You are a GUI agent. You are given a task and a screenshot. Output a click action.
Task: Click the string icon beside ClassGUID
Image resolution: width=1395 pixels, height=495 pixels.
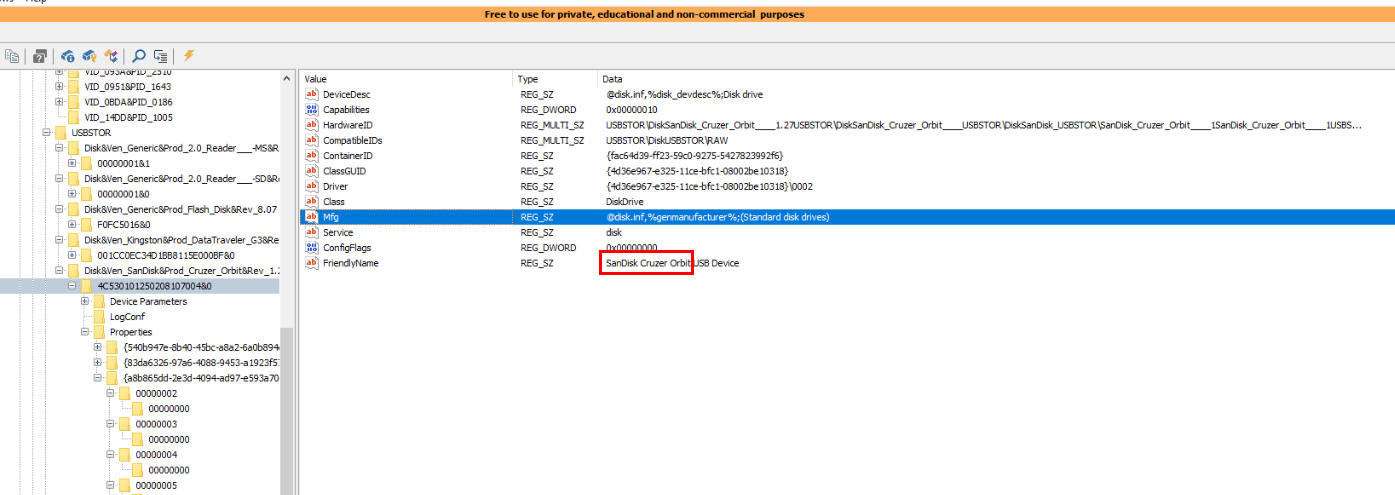point(311,171)
